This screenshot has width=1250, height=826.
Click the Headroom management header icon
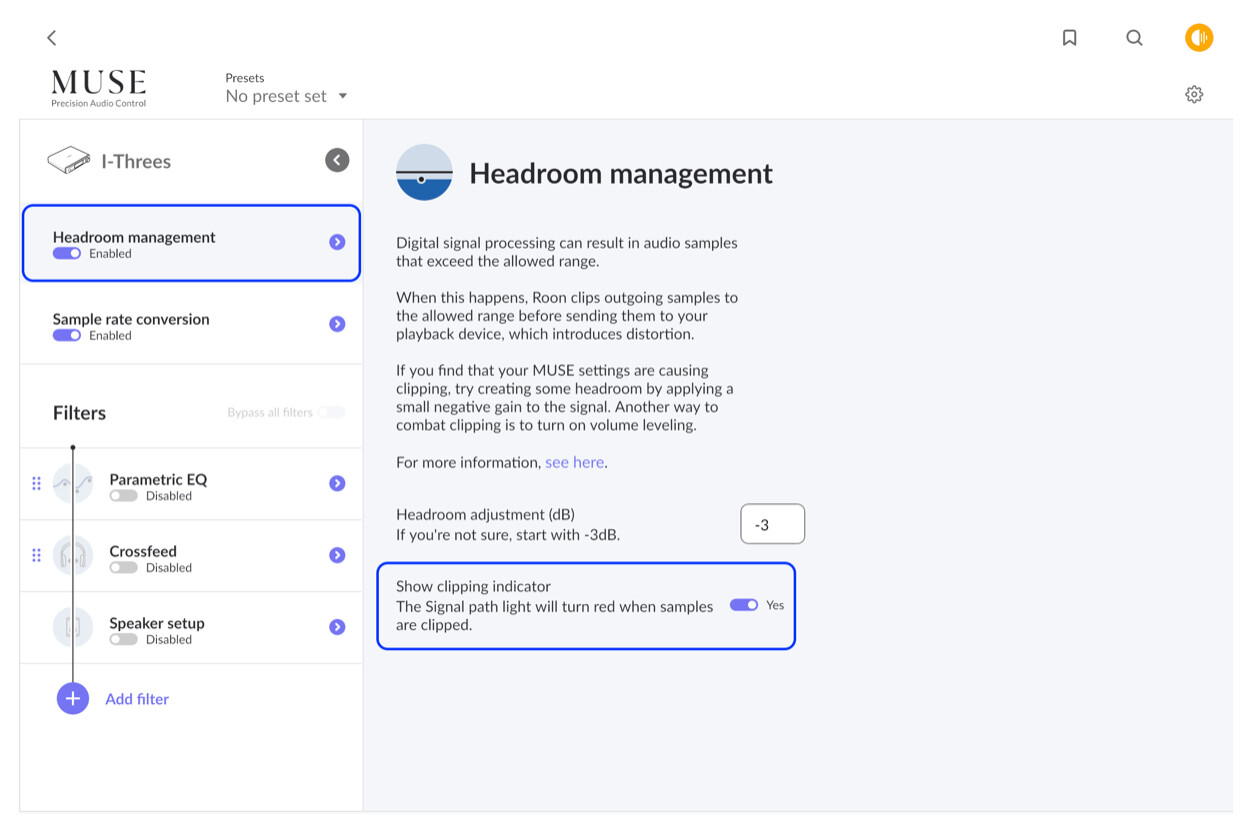[x=424, y=172]
